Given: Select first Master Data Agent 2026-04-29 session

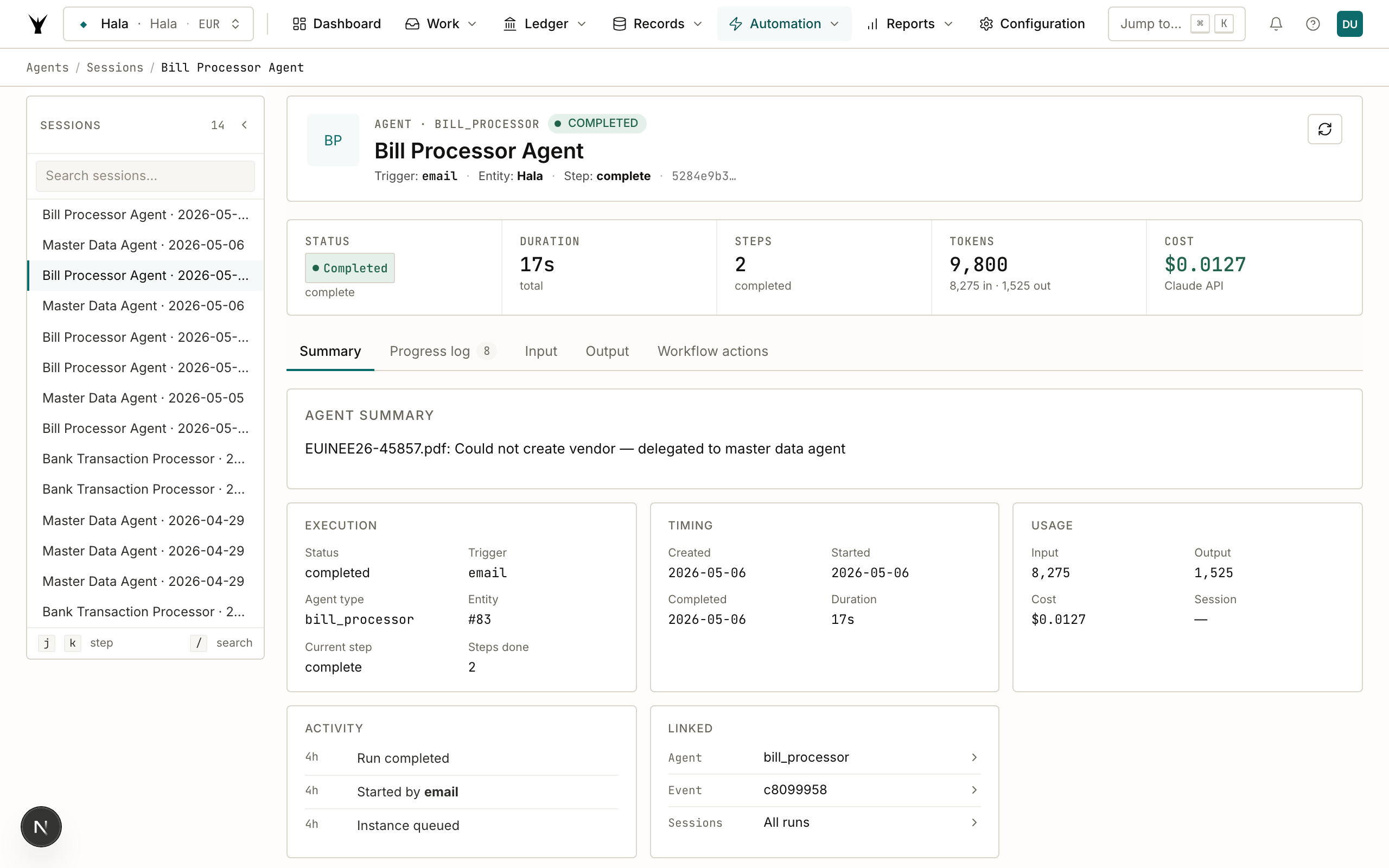Looking at the screenshot, I should [x=145, y=521].
